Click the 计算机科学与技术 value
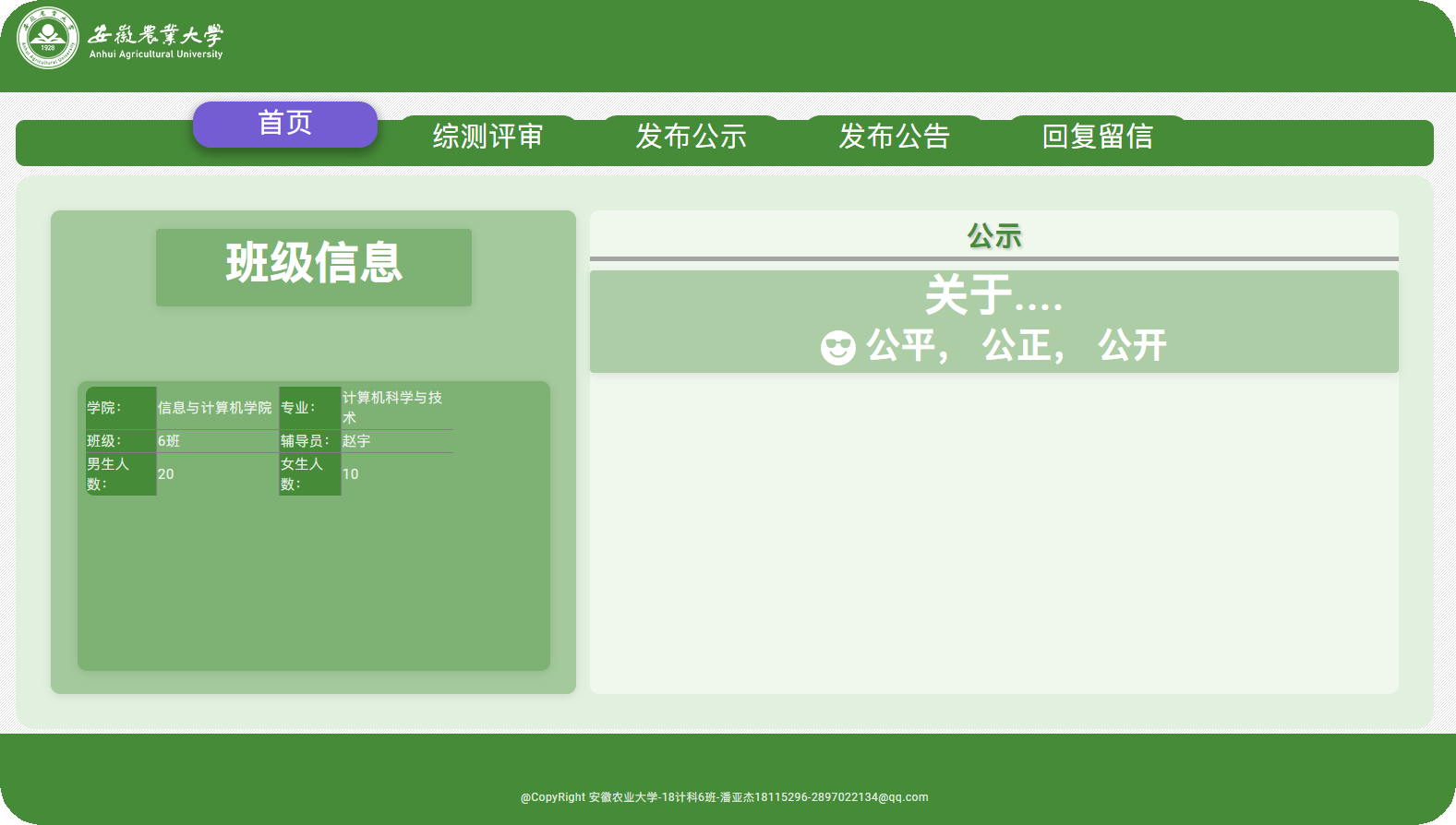Image resolution: width=1456 pixels, height=825 pixels. tap(397, 408)
